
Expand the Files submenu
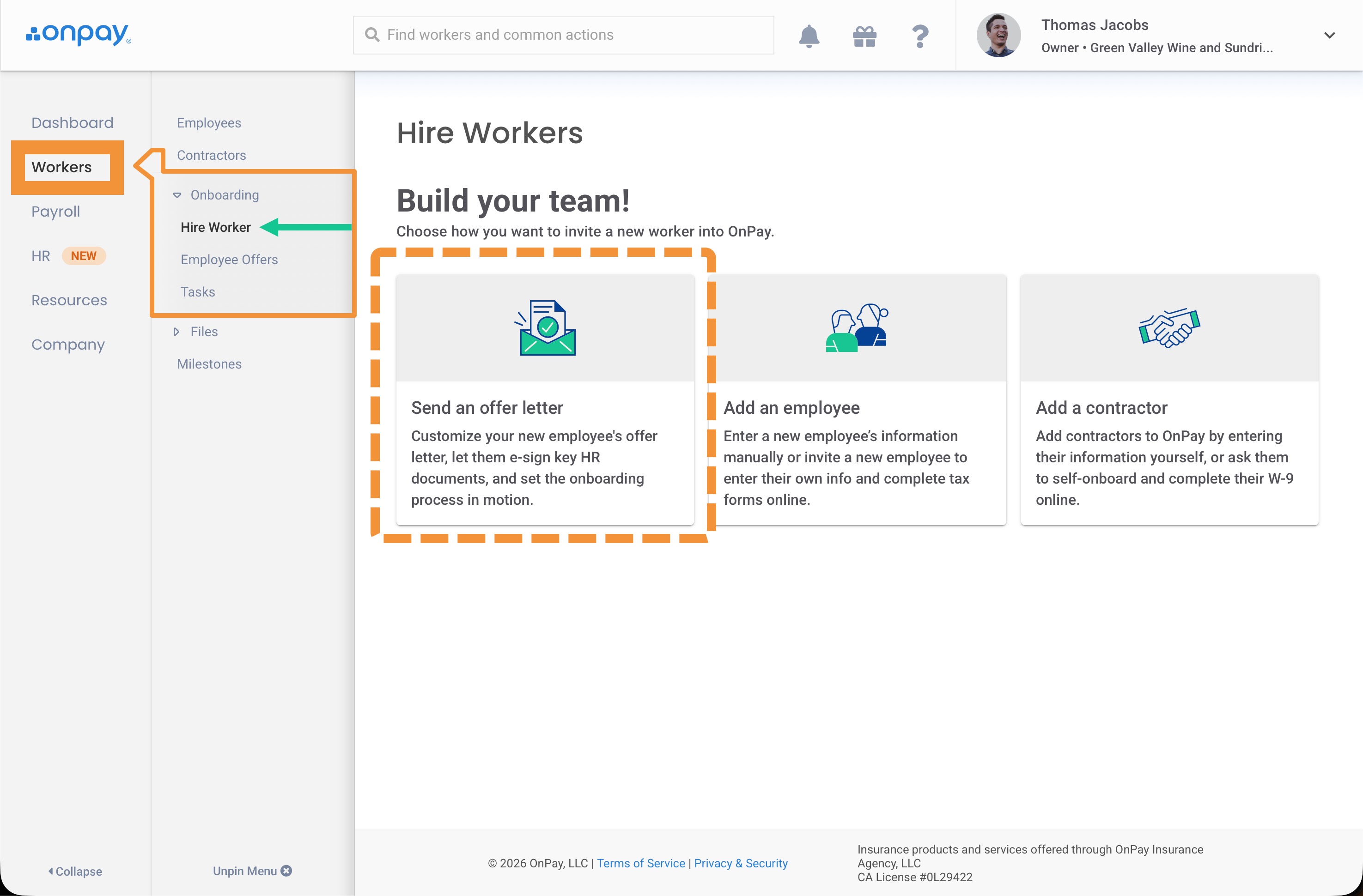tap(176, 332)
